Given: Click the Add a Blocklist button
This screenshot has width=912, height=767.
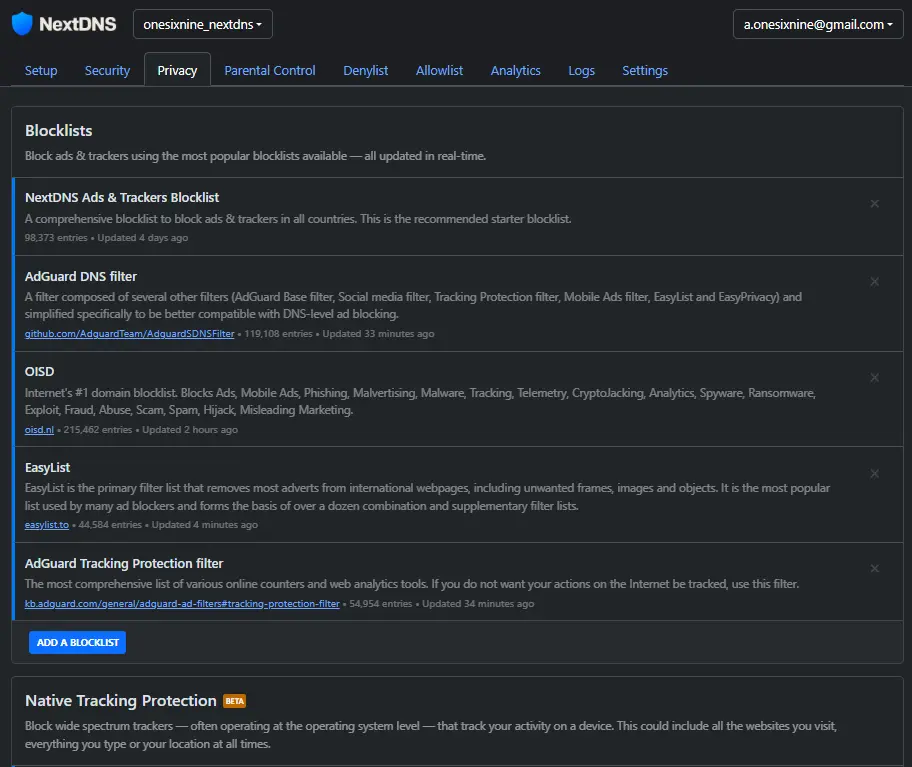Looking at the screenshot, I should click(x=77, y=642).
